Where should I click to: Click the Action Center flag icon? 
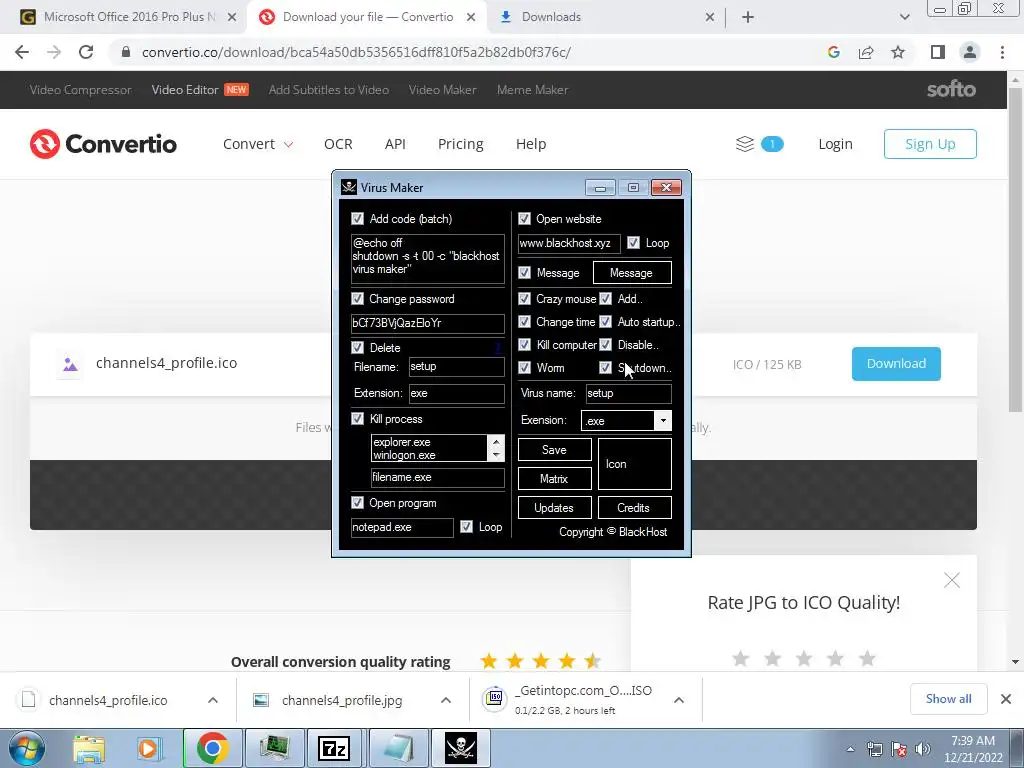point(899,749)
